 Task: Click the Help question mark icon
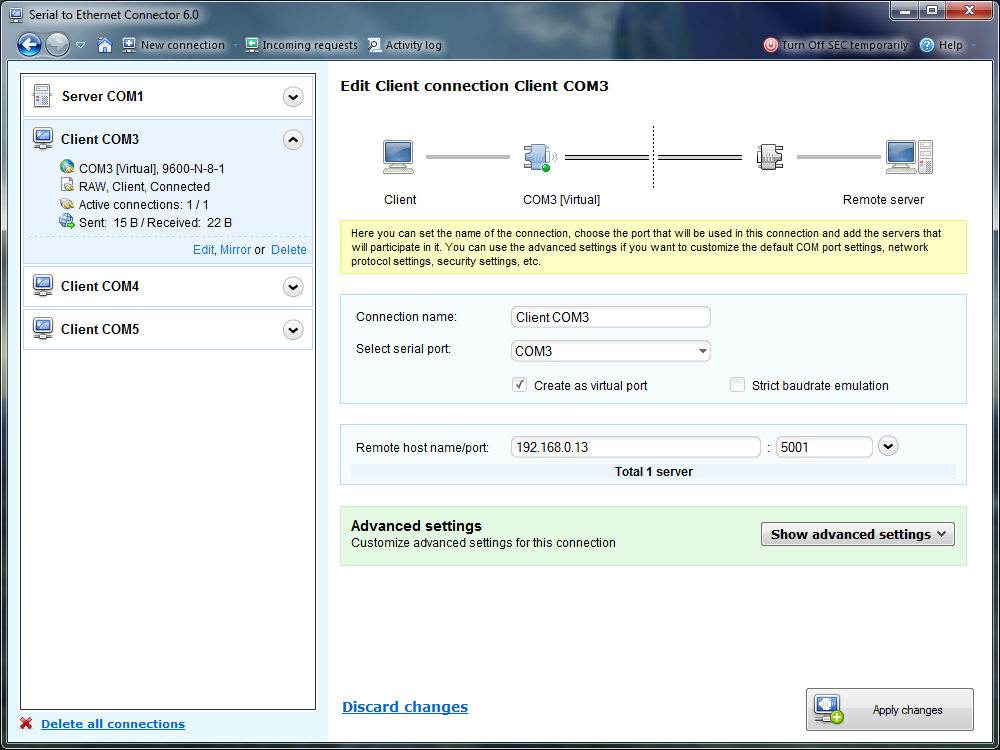(x=927, y=45)
